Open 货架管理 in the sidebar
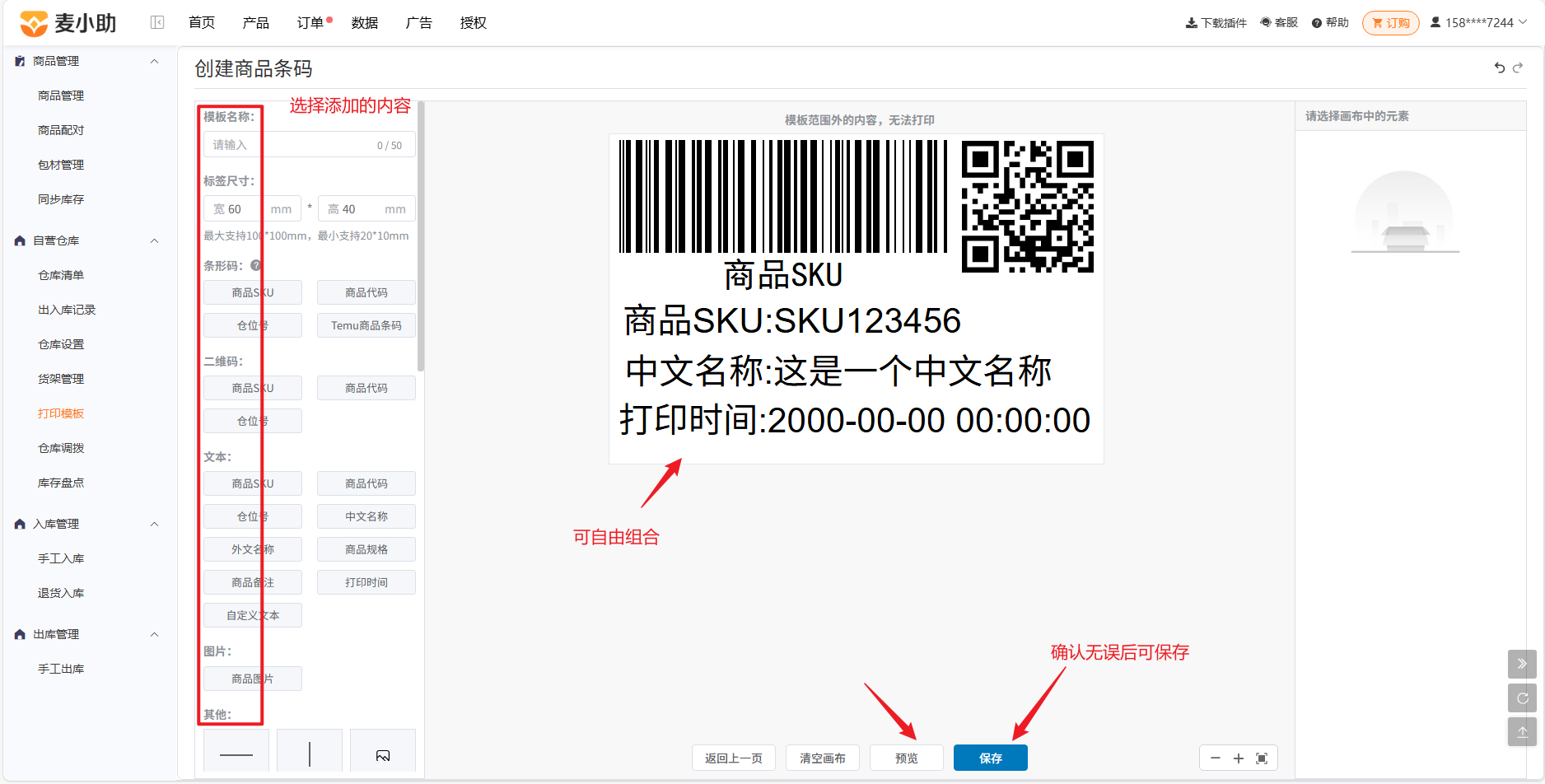 click(61, 379)
